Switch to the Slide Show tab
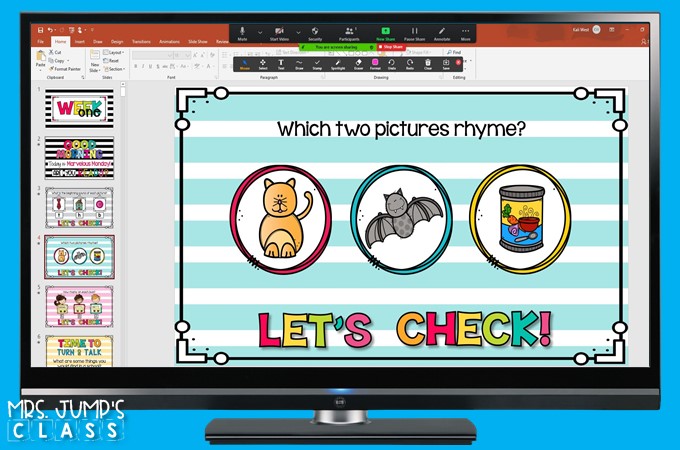This screenshot has height=450, width=680. coord(198,42)
